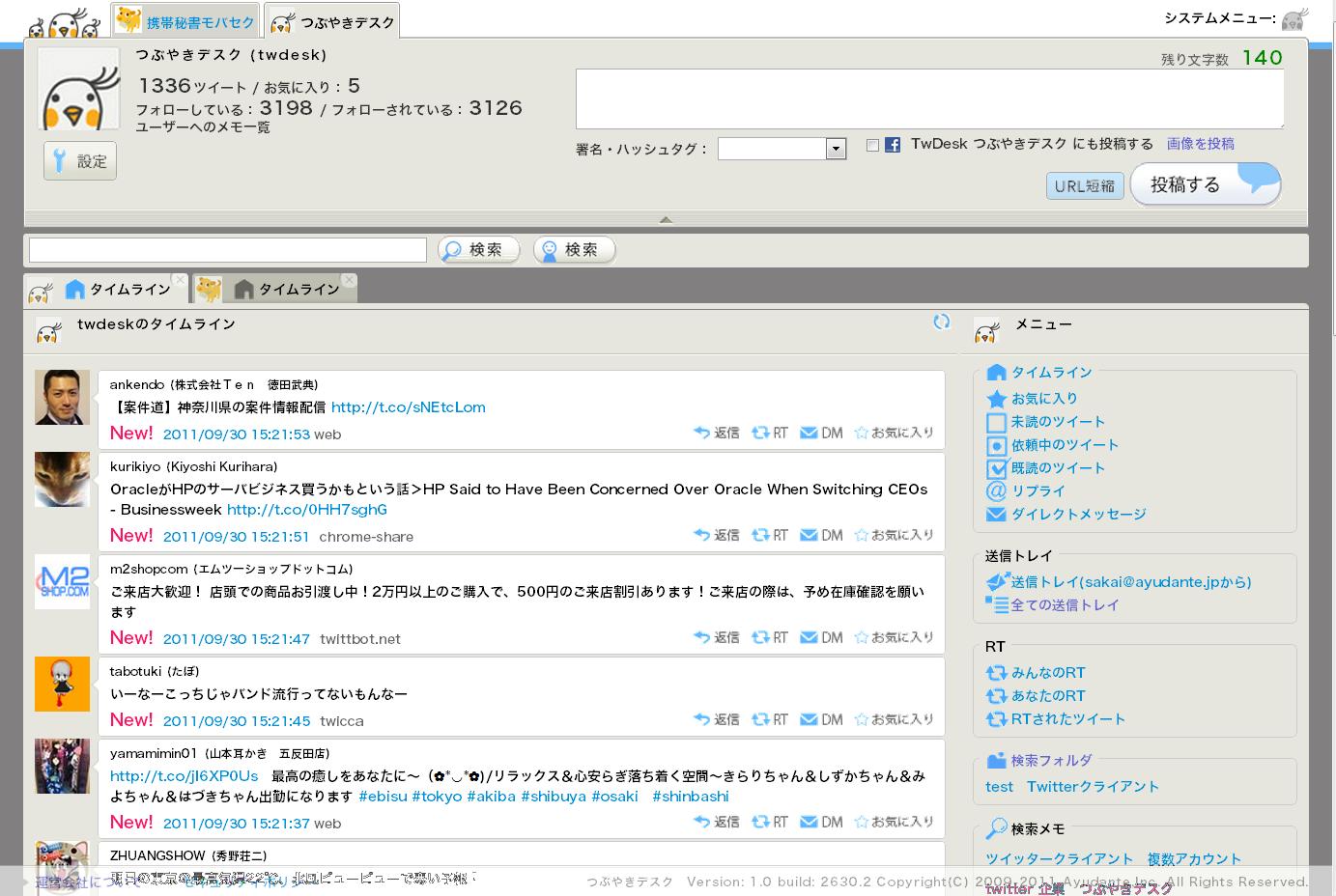Click the #shibuya hashtag
The width and height of the screenshot is (1336, 896).
pyautogui.click(x=554, y=797)
